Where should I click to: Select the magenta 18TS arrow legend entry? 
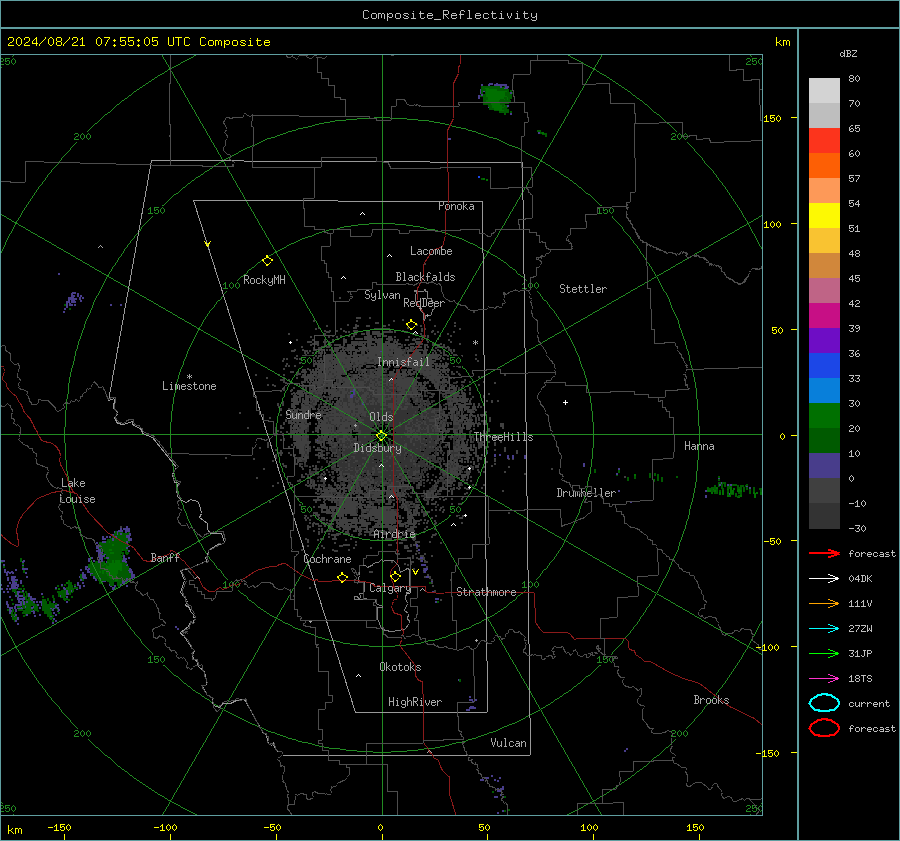tap(824, 679)
